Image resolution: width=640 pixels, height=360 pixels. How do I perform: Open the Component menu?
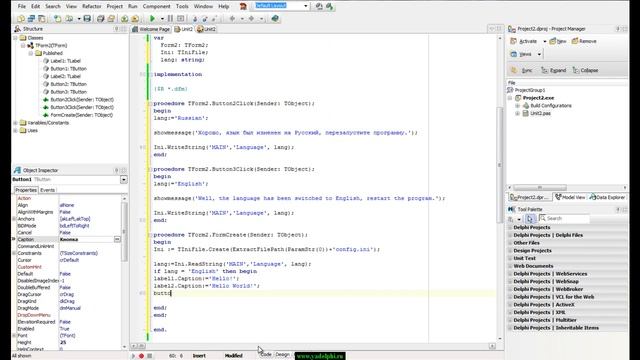pyautogui.click(x=156, y=6)
